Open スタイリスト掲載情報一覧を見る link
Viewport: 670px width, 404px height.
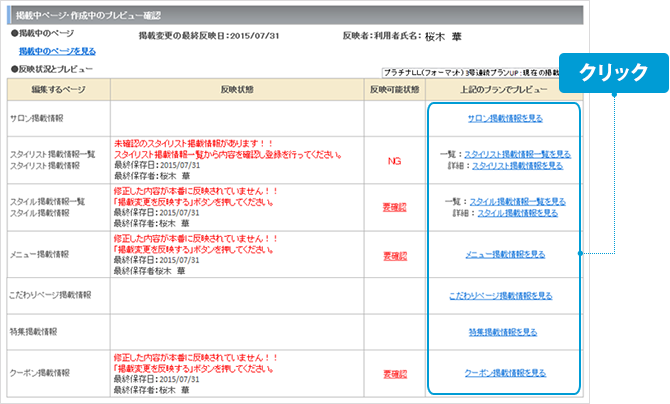(x=517, y=154)
